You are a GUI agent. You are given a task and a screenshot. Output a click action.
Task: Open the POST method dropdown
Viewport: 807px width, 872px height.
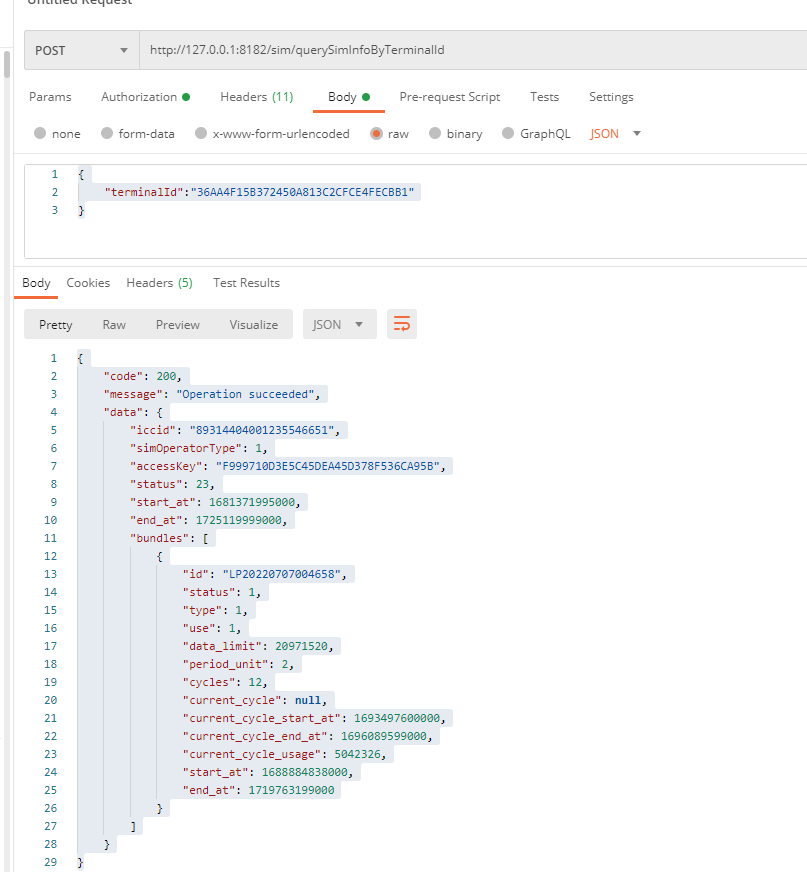tap(82, 50)
